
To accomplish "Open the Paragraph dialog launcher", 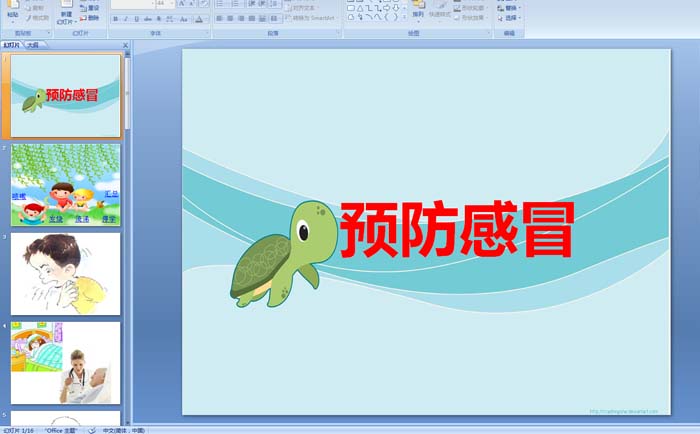I will point(338,33).
